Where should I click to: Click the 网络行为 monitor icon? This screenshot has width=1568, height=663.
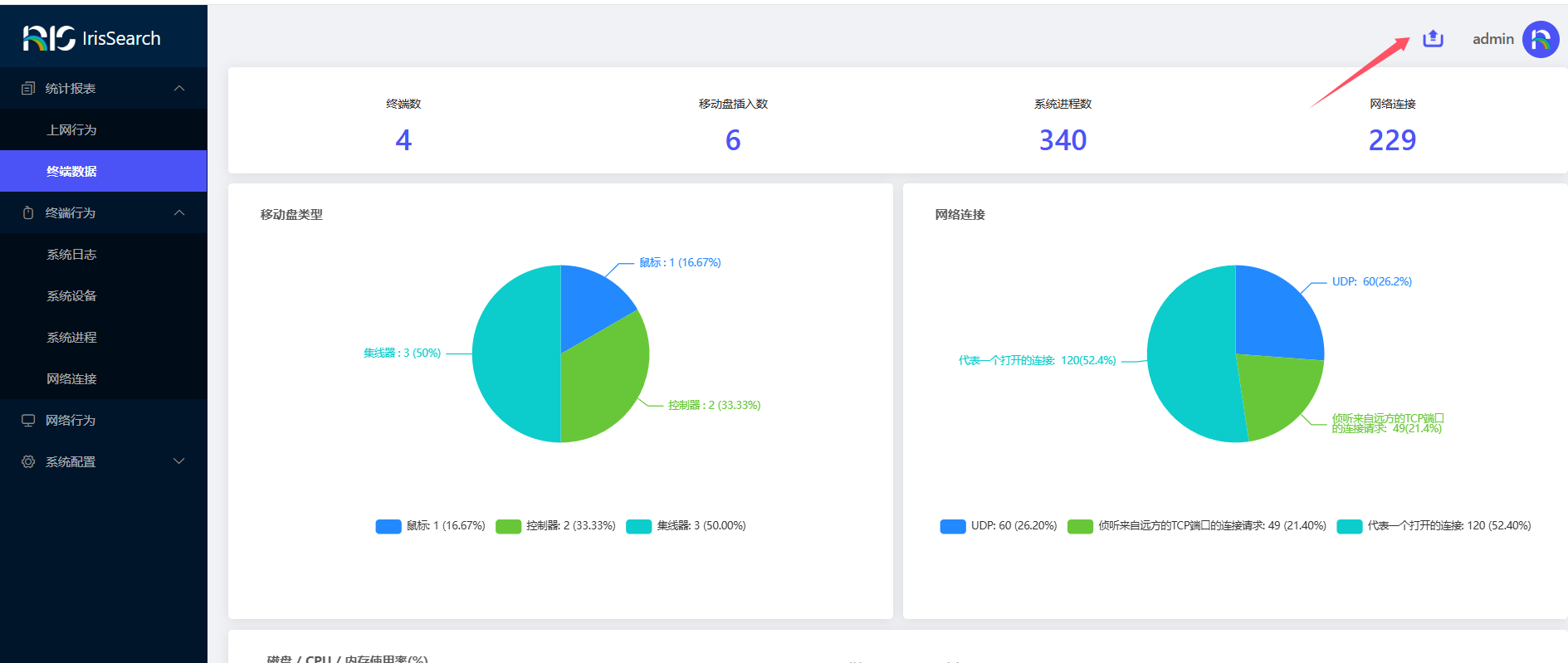pyautogui.click(x=28, y=420)
